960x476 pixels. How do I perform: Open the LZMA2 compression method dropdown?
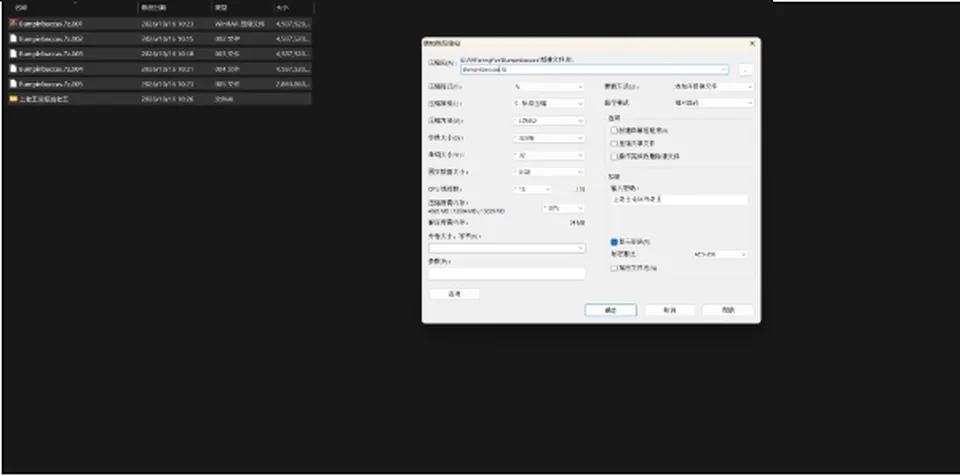(549, 121)
